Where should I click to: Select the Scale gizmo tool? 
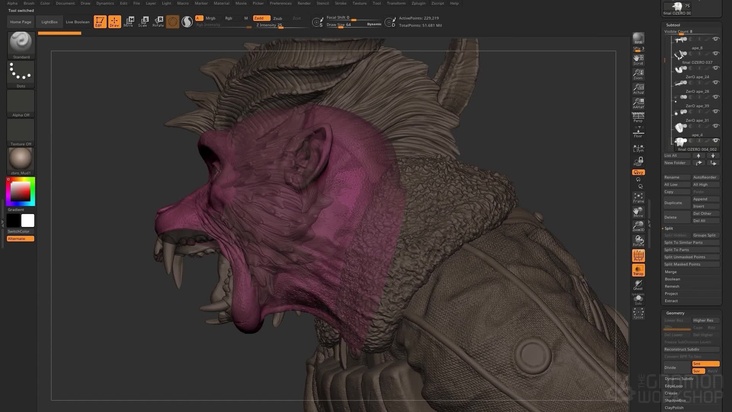(x=144, y=21)
